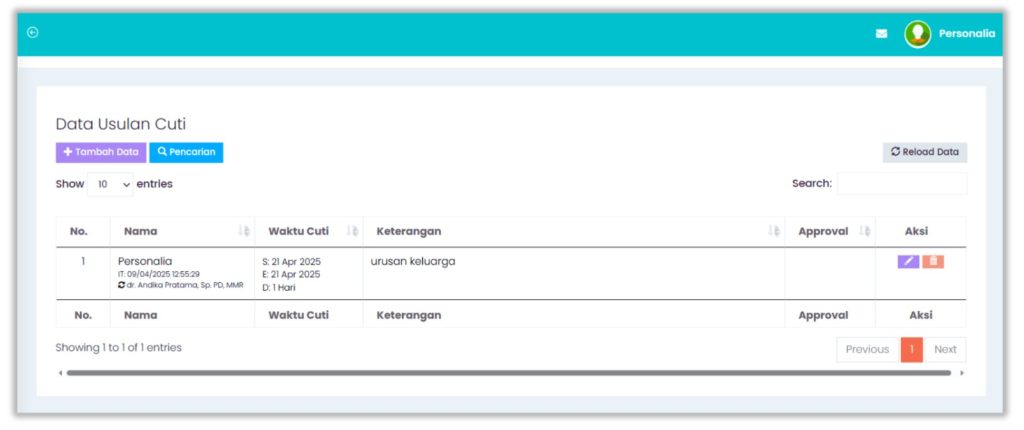Click the horizontal scrollbar track
The width and height of the screenshot is (1024, 430).
[x=509, y=373]
